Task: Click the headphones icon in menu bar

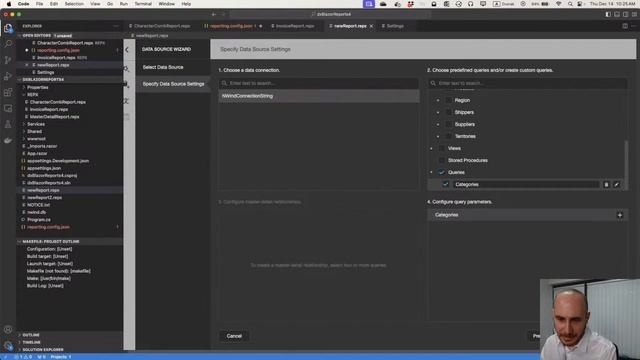Action: 471,4
